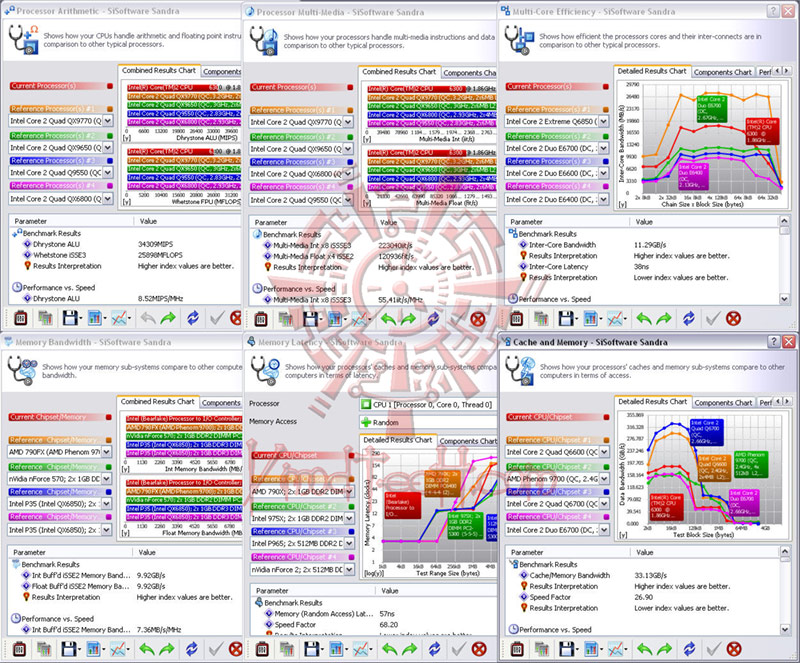Open Random memory access dropdown

pos(428,423)
